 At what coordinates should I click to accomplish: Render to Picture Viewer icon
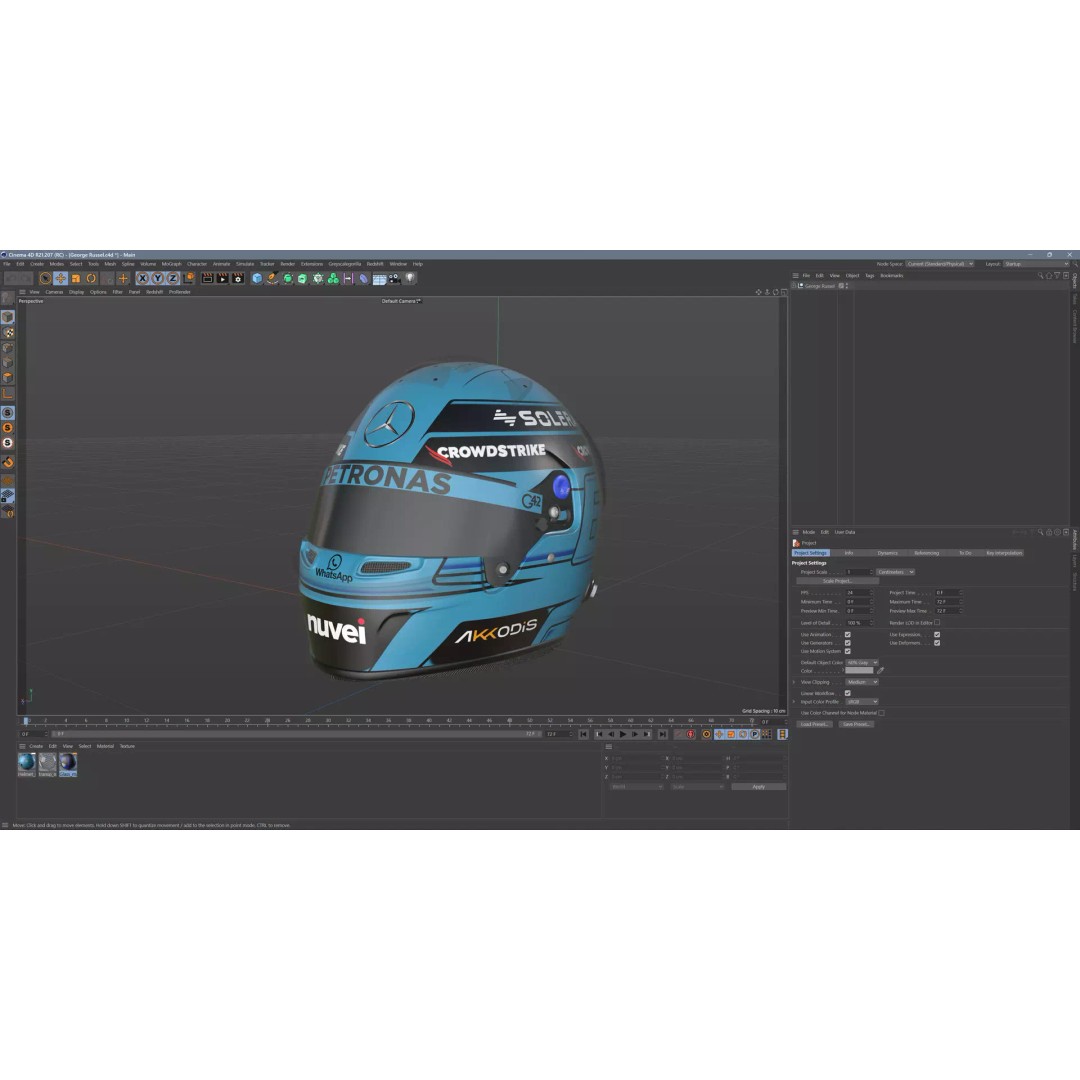pos(222,278)
